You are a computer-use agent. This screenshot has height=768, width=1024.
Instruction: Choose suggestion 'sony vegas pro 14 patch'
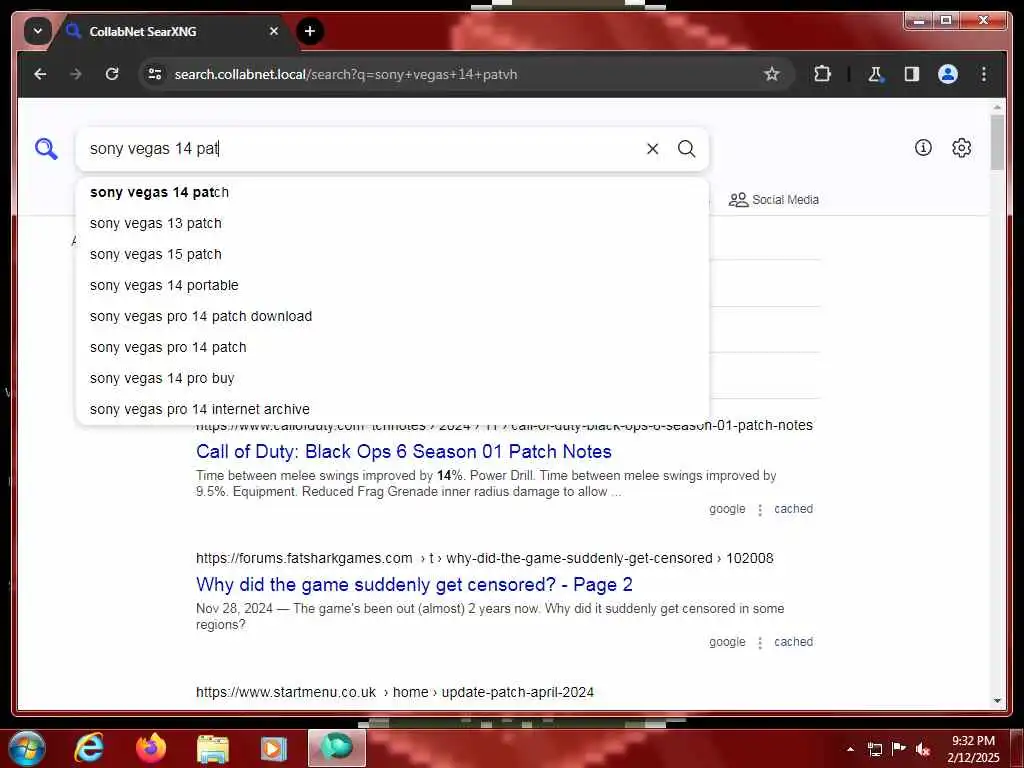392,347
